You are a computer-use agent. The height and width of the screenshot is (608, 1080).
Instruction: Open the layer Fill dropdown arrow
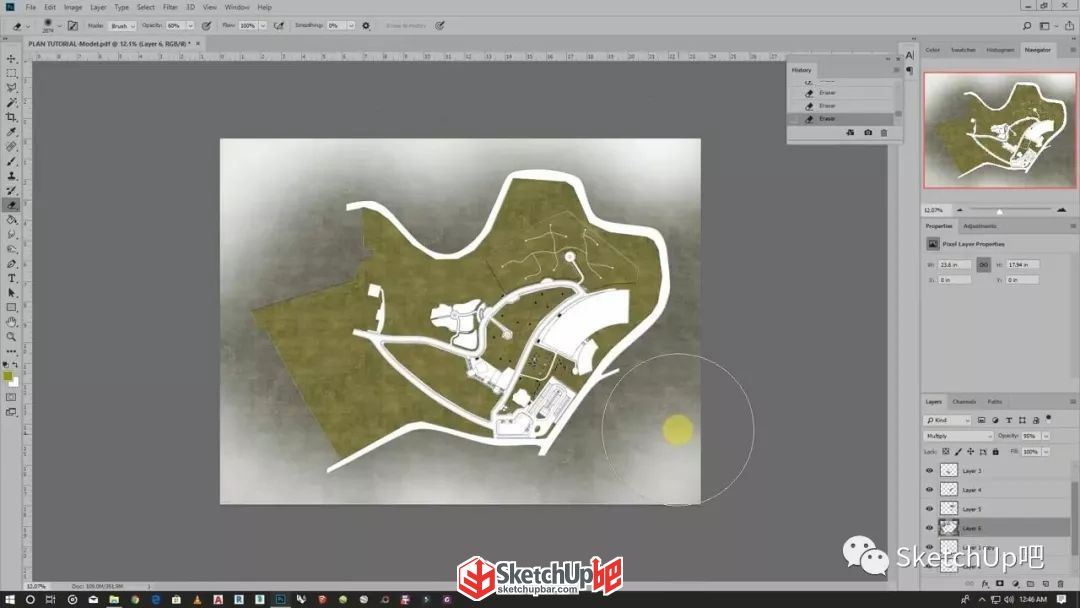[1046, 452]
